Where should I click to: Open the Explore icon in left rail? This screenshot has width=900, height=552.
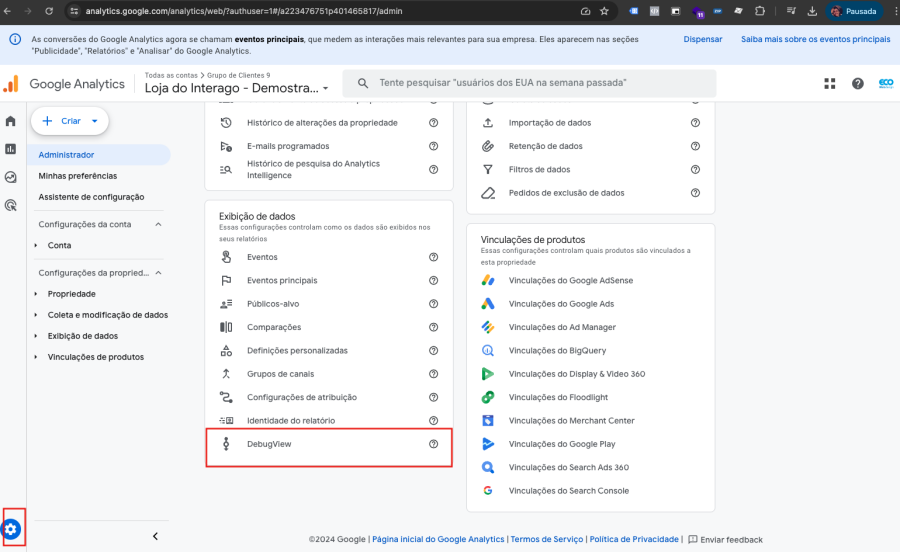(10, 177)
